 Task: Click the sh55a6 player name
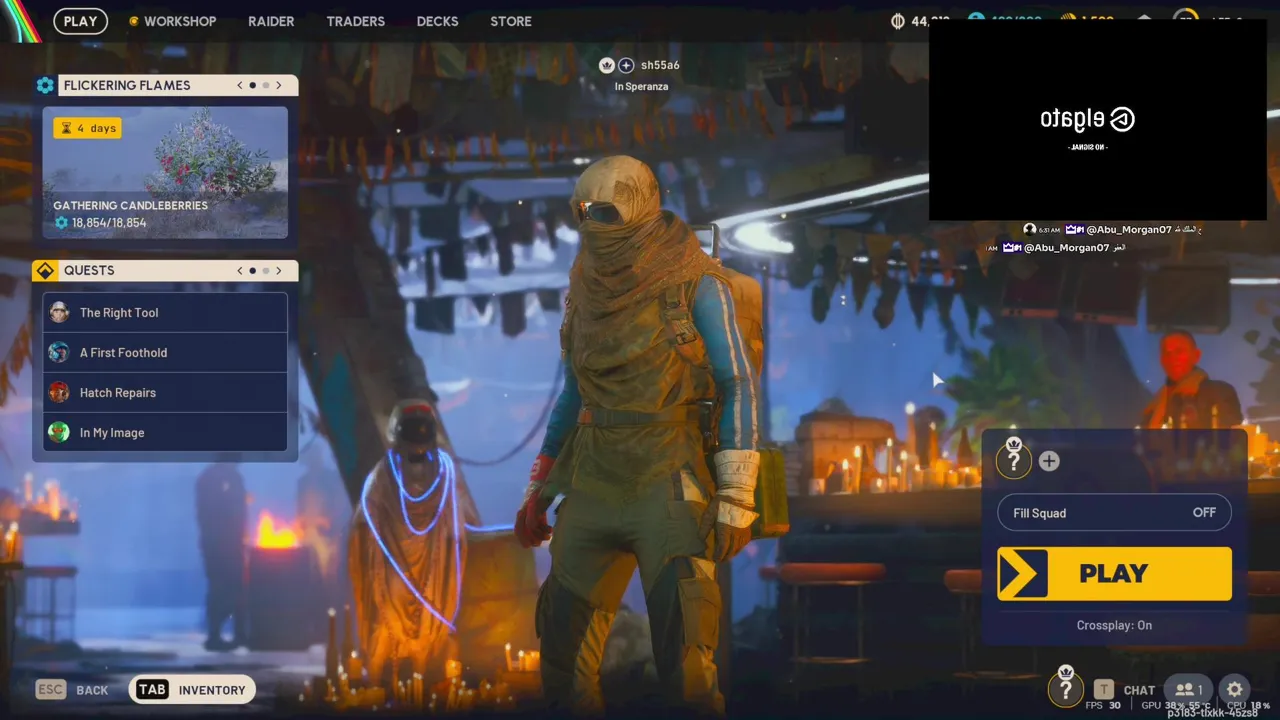coord(660,65)
